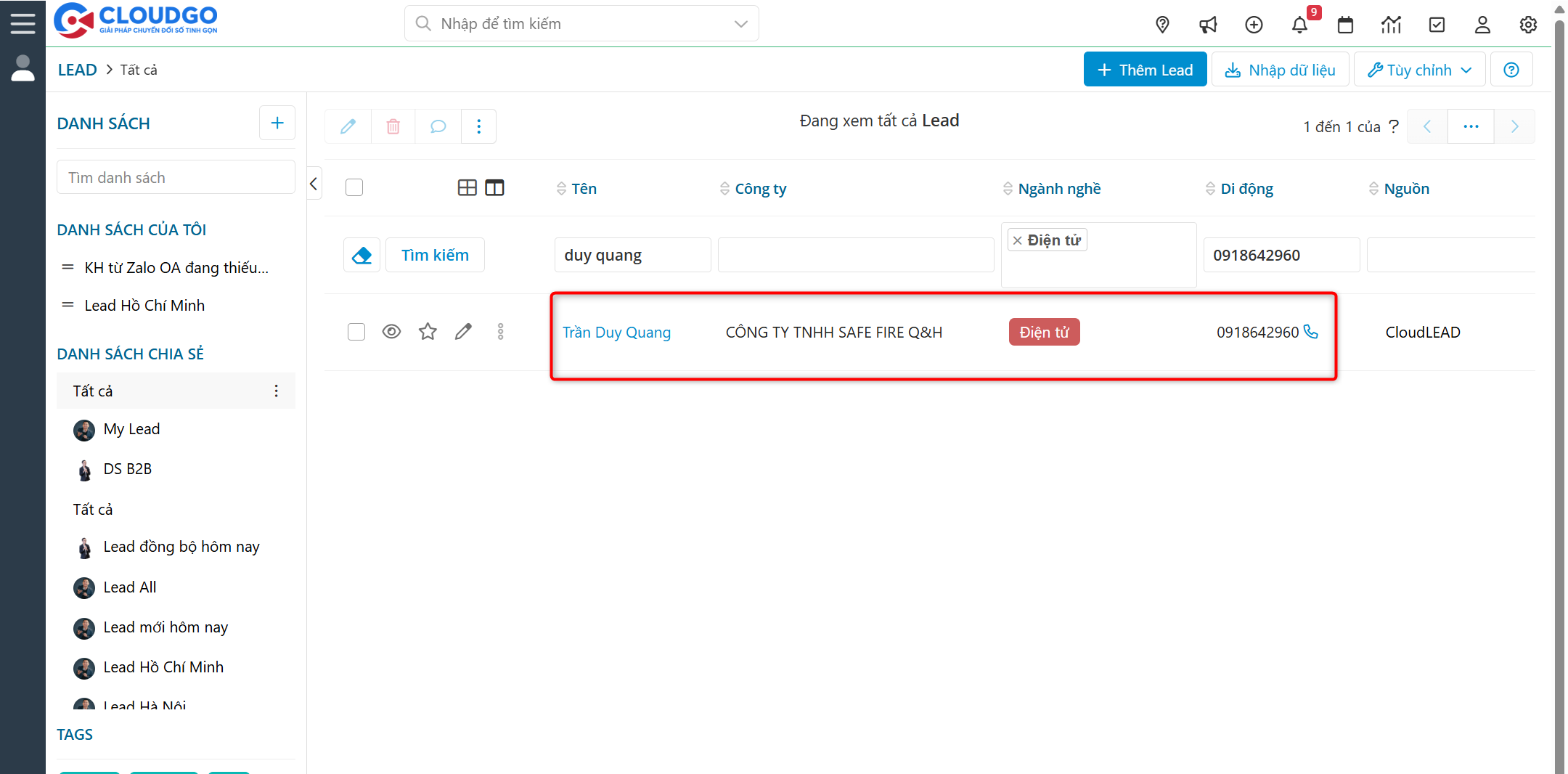Open the settings gear icon
This screenshot has height=774, width=1568.
pyautogui.click(x=1528, y=25)
